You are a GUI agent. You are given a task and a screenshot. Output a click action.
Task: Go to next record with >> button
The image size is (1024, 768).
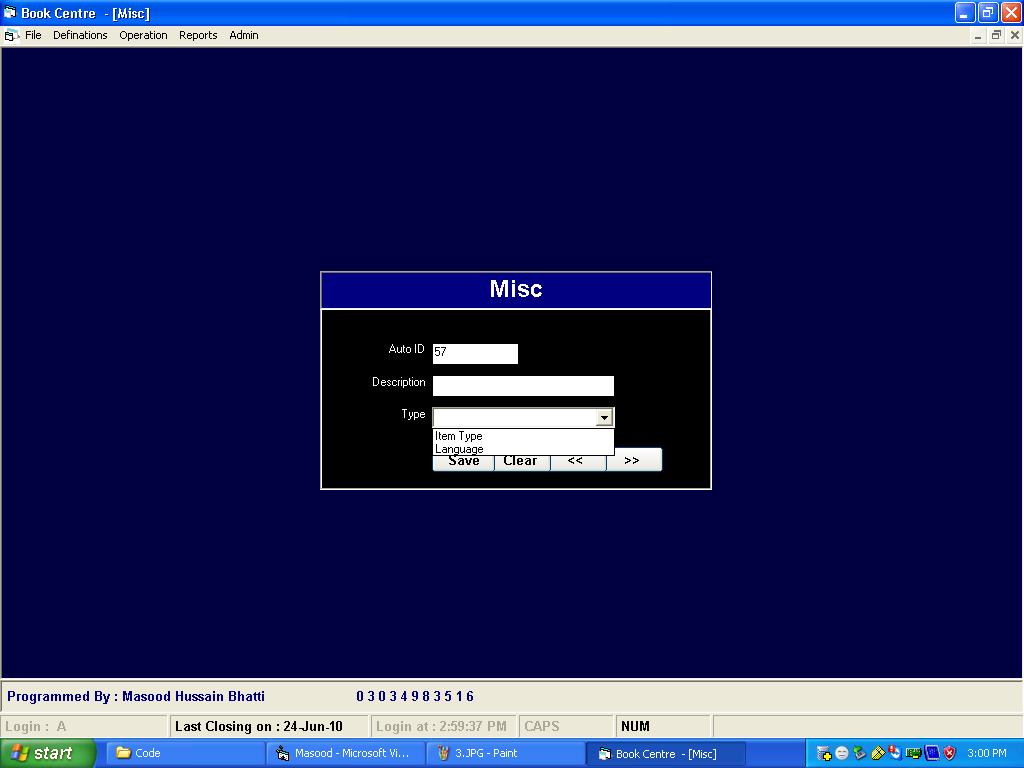pos(632,461)
